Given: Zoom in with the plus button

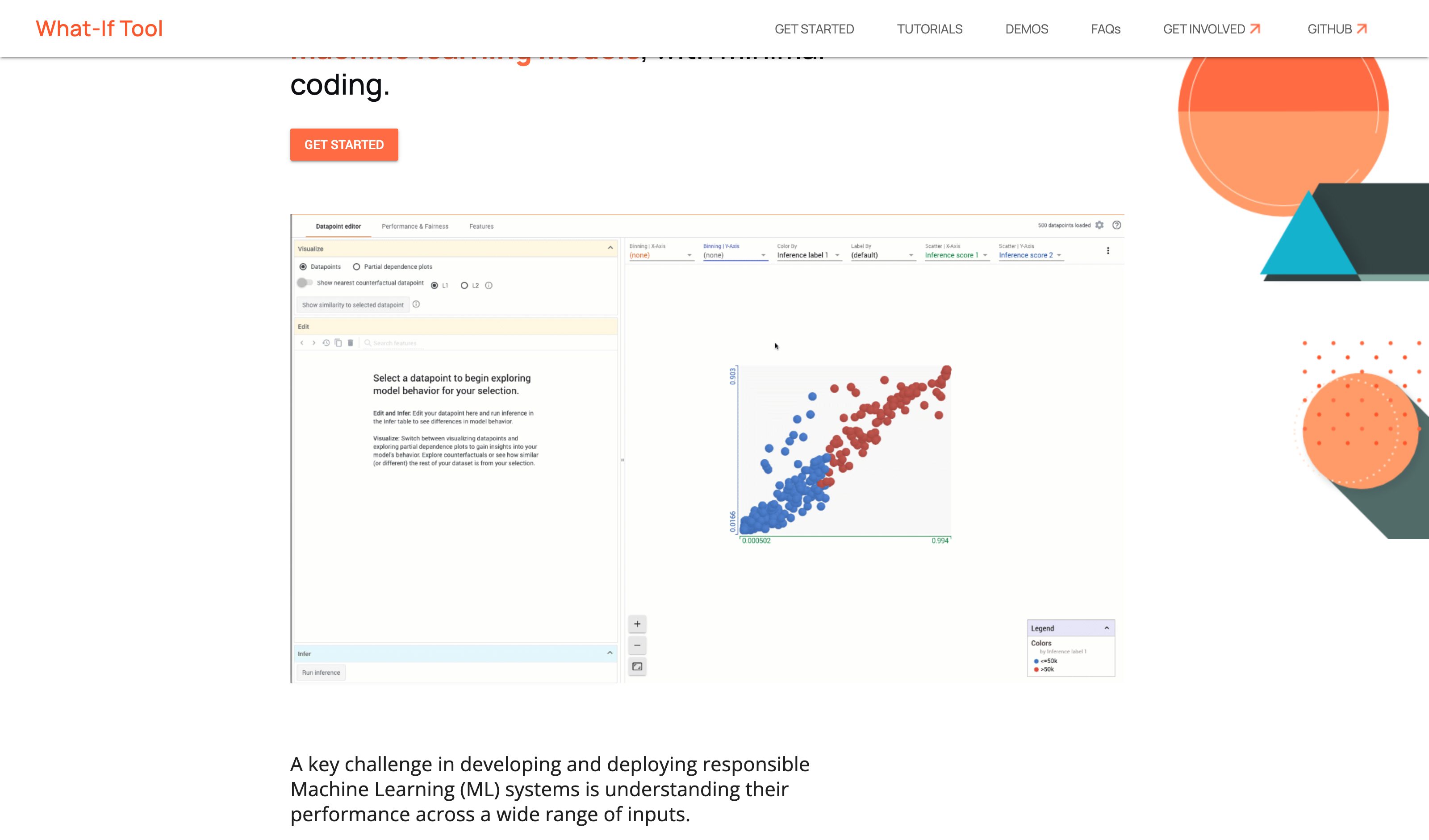Looking at the screenshot, I should tap(637, 624).
